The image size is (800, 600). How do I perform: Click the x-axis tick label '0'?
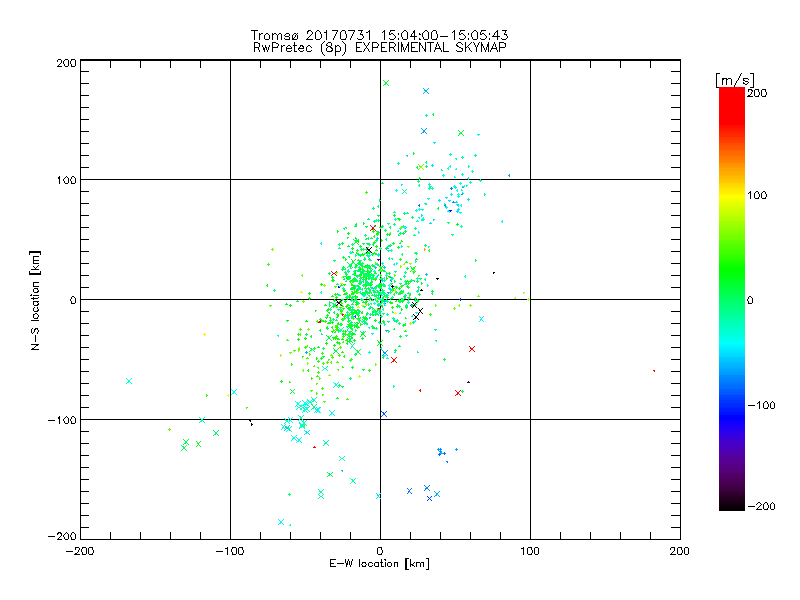[380, 551]
